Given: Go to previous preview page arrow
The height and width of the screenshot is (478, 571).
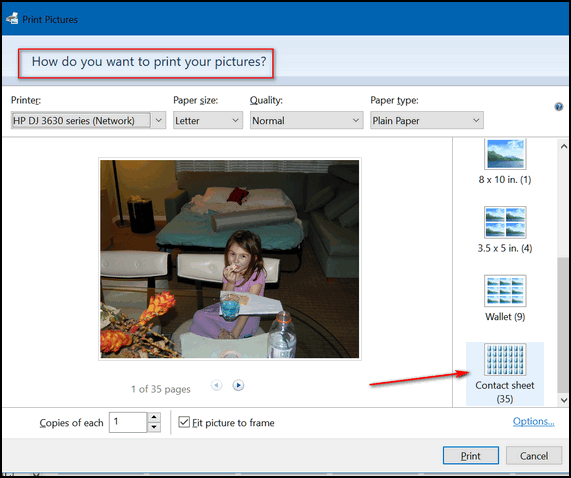Looking at the screenshot, I should point(217,385).
